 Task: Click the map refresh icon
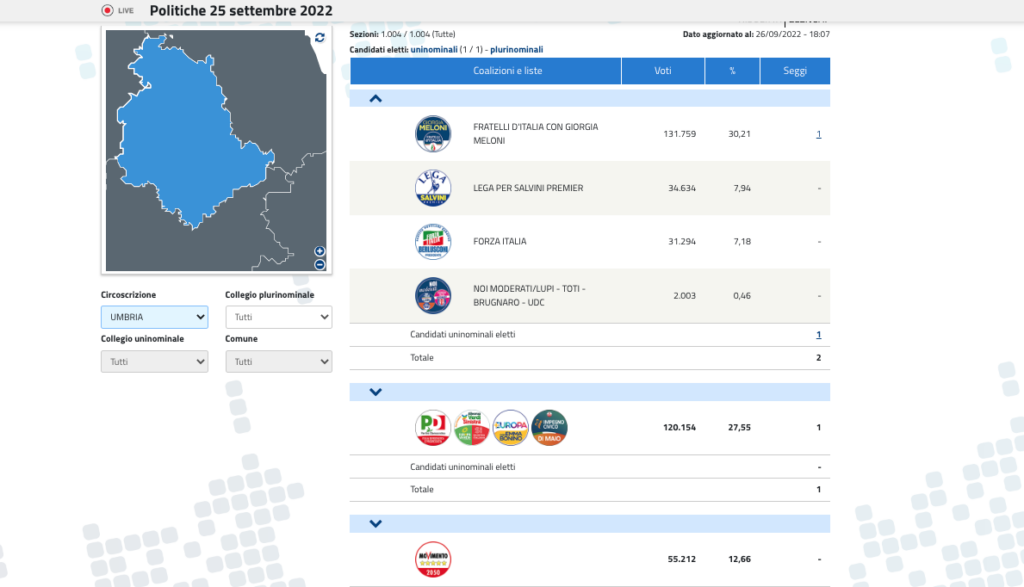pyautogui.click(x=319, y=38)
